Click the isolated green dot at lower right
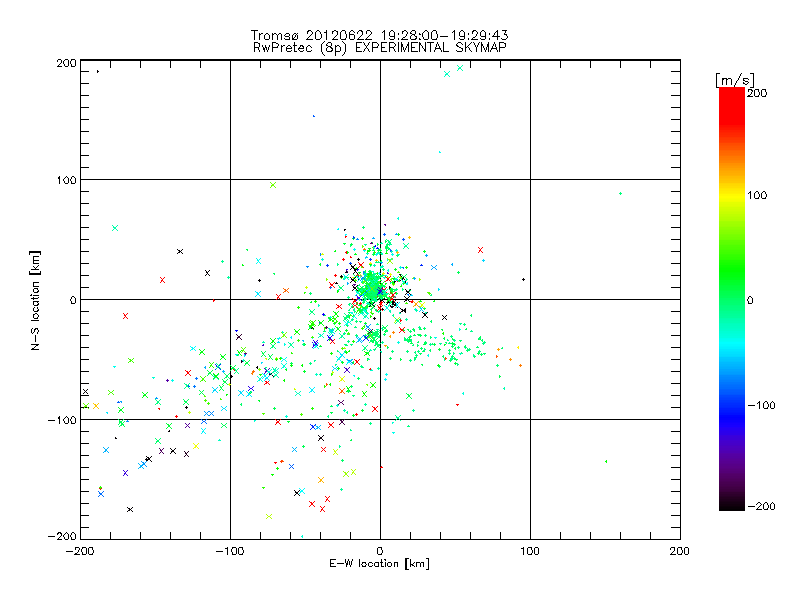The image size is (800, 600). tap(606, 462)
